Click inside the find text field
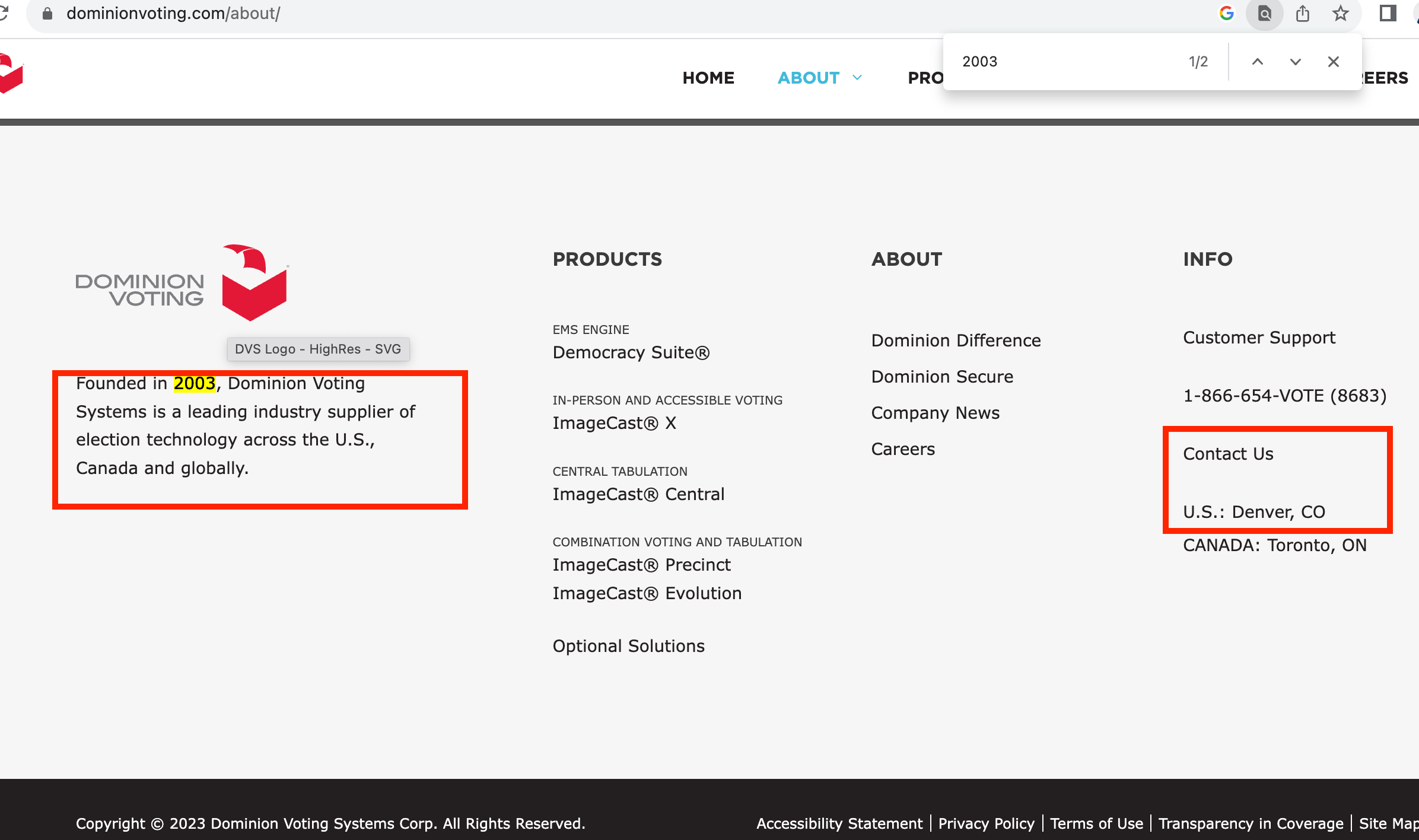 [x=1062, y=62]
